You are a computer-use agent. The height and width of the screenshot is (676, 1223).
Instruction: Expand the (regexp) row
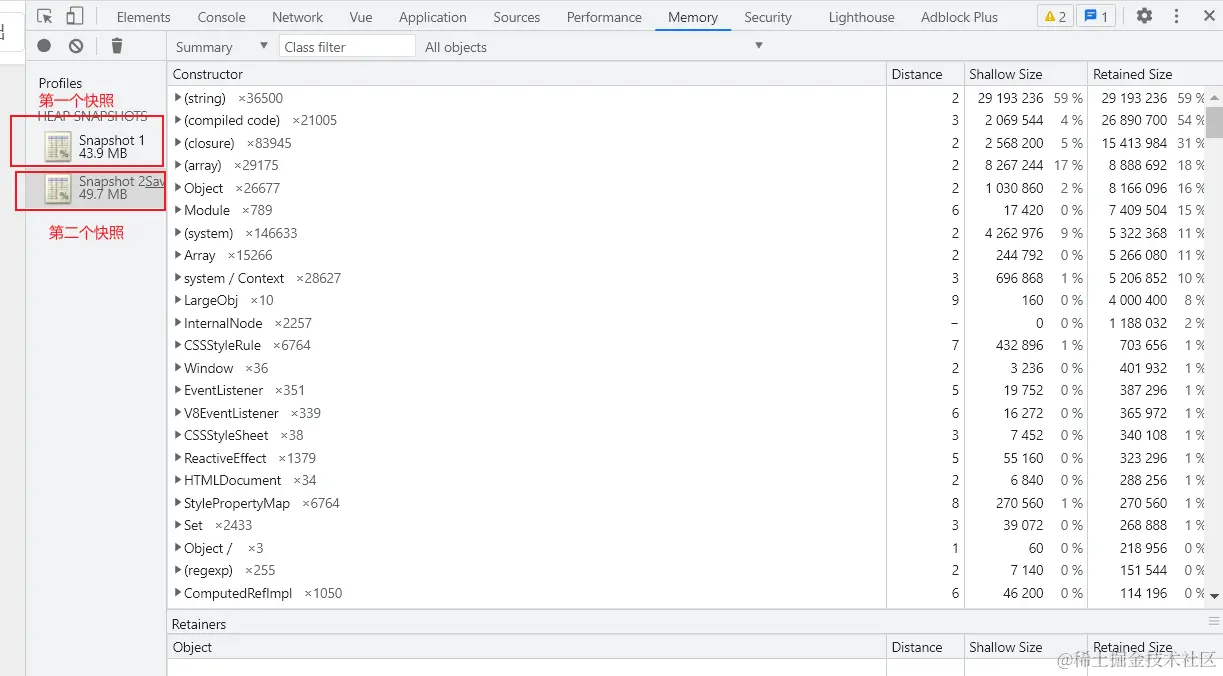(x=178, y=570)
